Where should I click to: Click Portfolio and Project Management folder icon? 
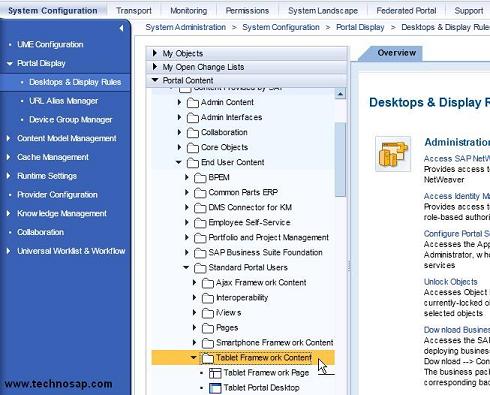pyautogui.click(x=200, y=238)
